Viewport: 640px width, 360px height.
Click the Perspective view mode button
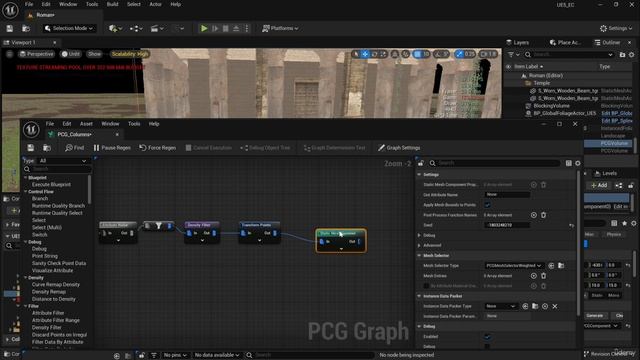(x=36, y=54)
